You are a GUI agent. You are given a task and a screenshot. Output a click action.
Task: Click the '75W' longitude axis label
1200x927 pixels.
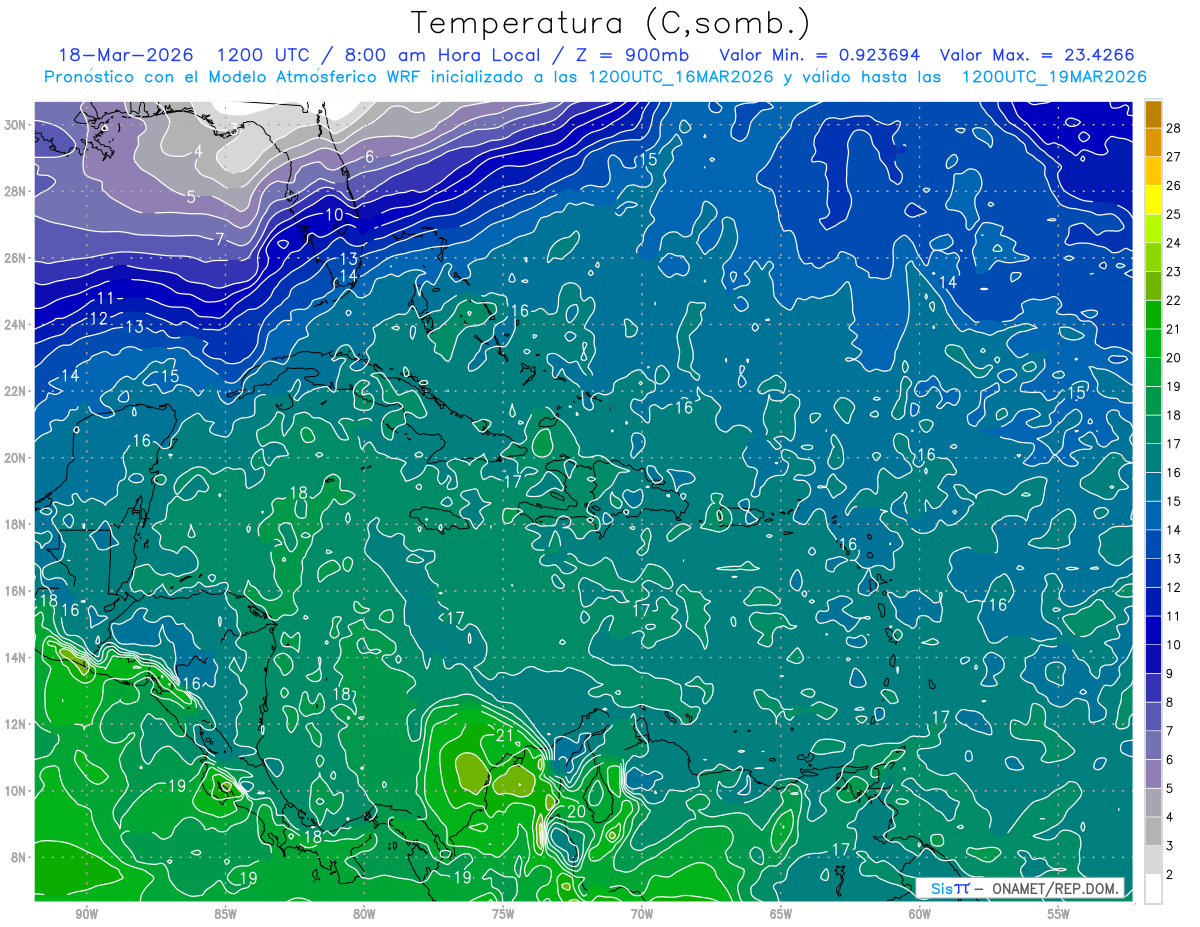[x=503, y=914]
